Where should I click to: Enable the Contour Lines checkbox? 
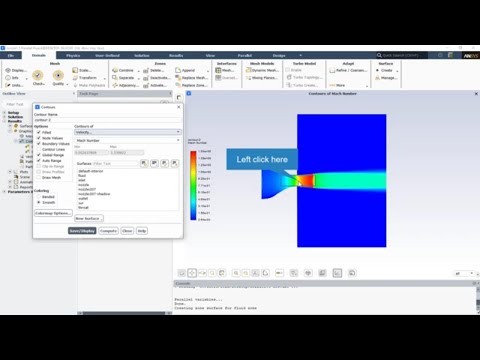point(39,149)
